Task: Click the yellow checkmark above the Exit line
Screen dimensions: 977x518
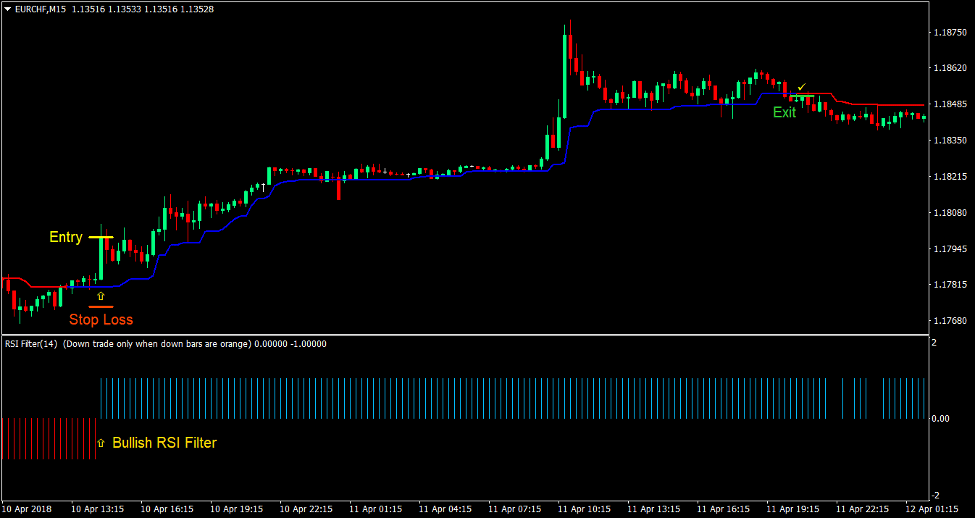Action: pyautogui.click(x=802, y=88)
